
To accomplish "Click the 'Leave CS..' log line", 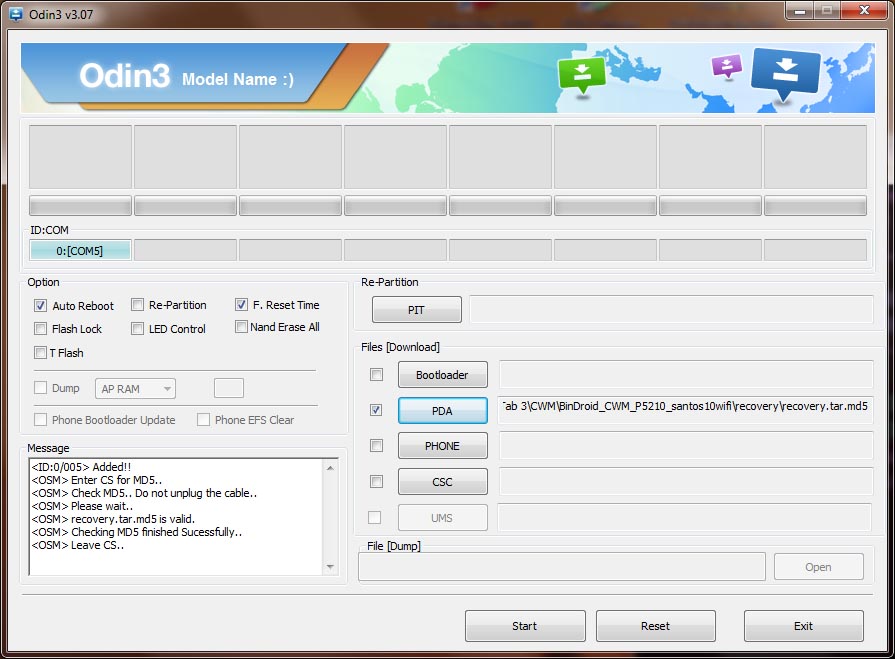I will coord(78,545).
